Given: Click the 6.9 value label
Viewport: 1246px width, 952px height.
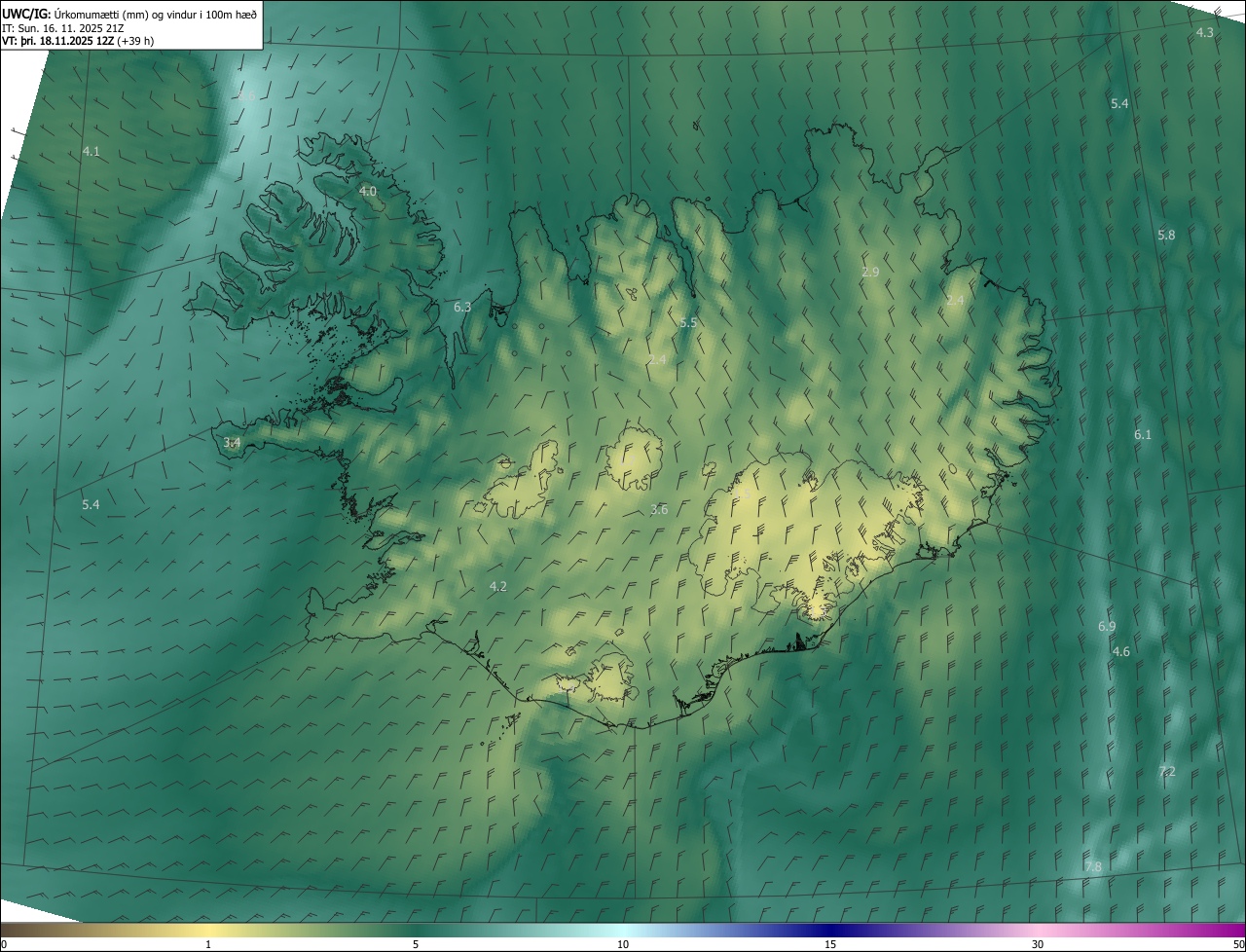Looking at the screenshot, I should [x=1107, y=627].
